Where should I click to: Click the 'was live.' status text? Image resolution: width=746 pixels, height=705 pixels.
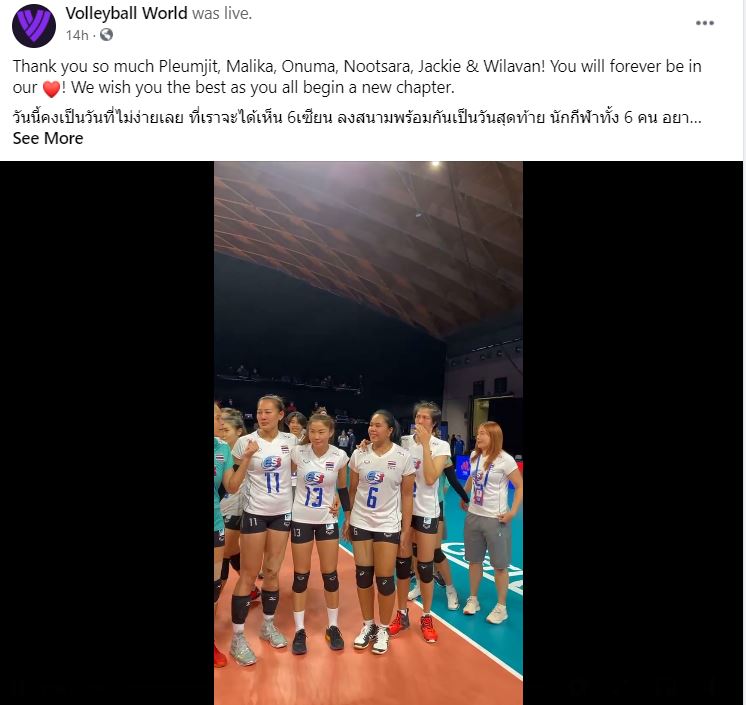click(222, 13)
